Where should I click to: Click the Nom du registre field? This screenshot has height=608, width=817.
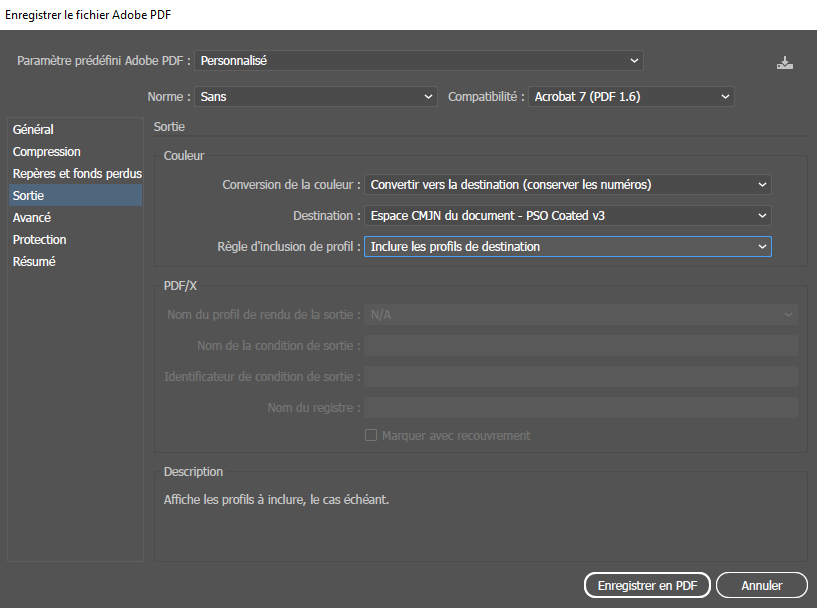click(580, 408)
